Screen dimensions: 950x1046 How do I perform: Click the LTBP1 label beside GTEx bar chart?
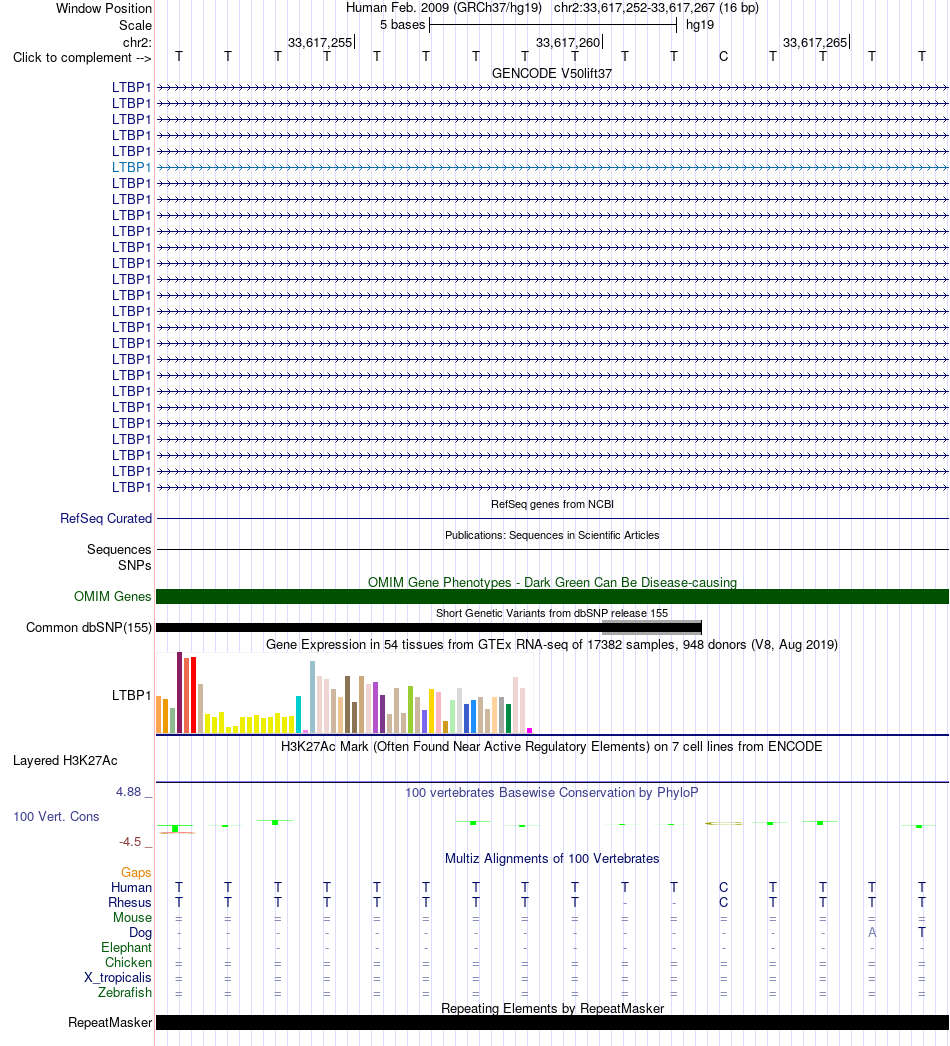[131, 695]
